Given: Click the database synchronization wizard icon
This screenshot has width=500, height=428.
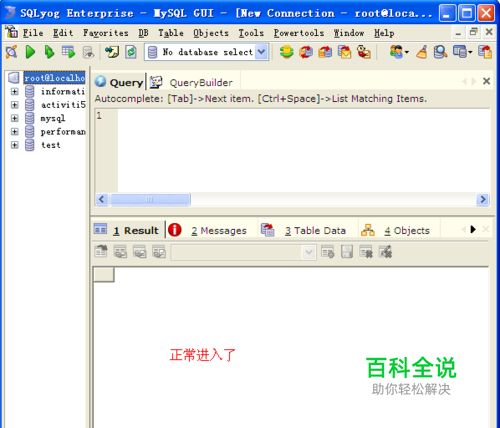Looking at the screenshot, I should click(306, 52).
